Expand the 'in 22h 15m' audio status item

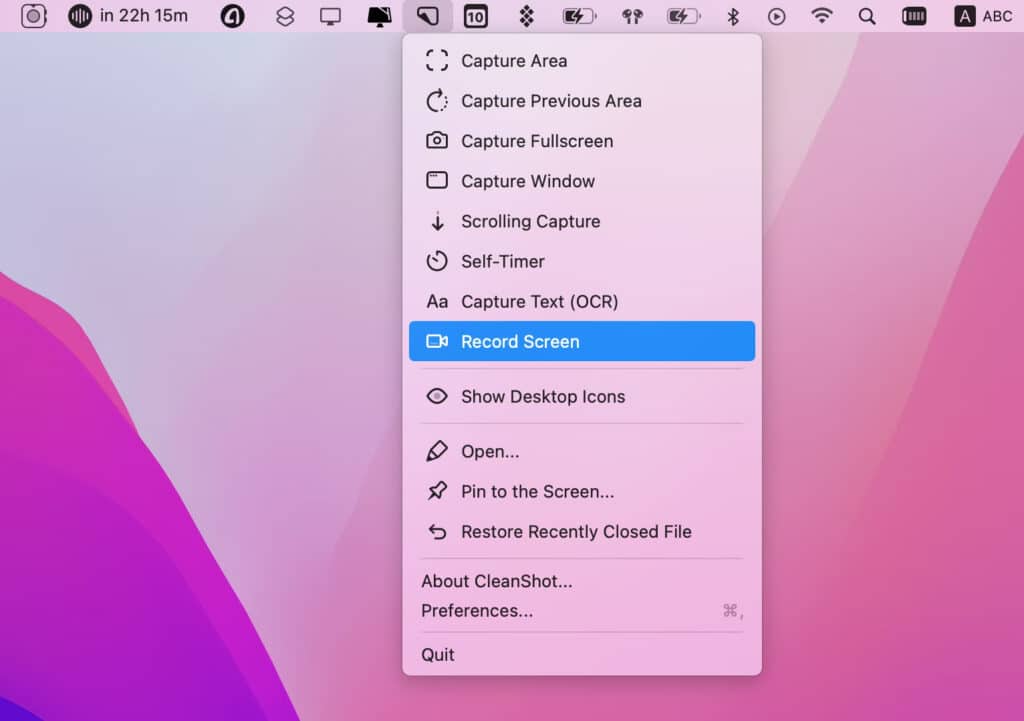pos(128,16)
